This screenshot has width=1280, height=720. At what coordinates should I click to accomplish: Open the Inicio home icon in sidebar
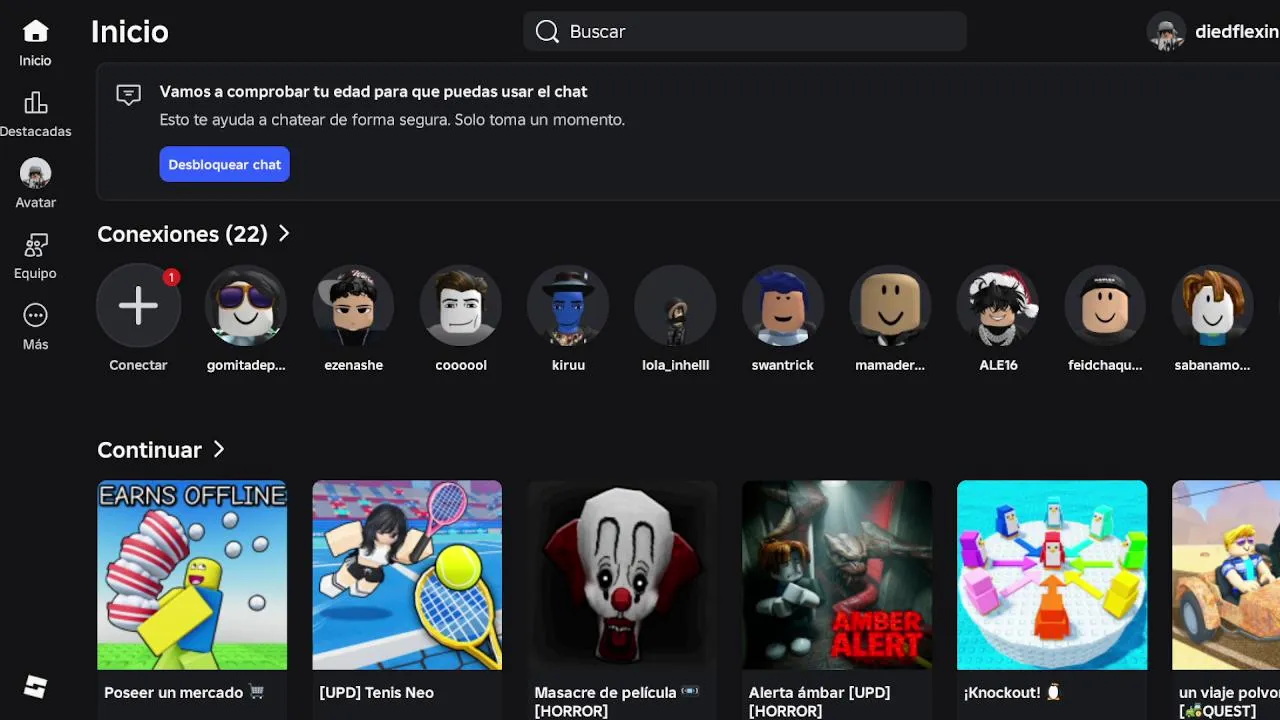pos(35,32)
